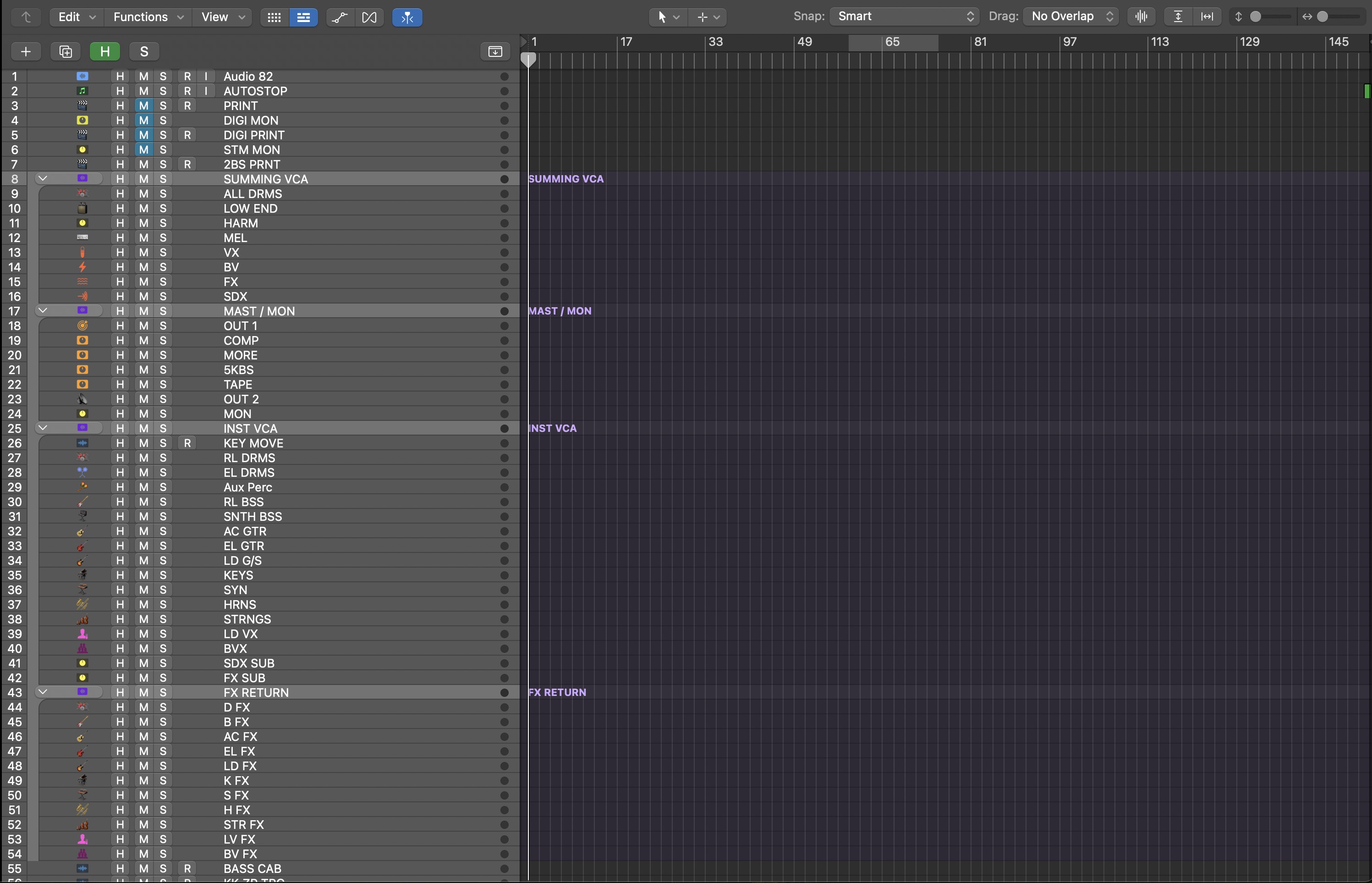Open the track import drop-down box icon

495,52
